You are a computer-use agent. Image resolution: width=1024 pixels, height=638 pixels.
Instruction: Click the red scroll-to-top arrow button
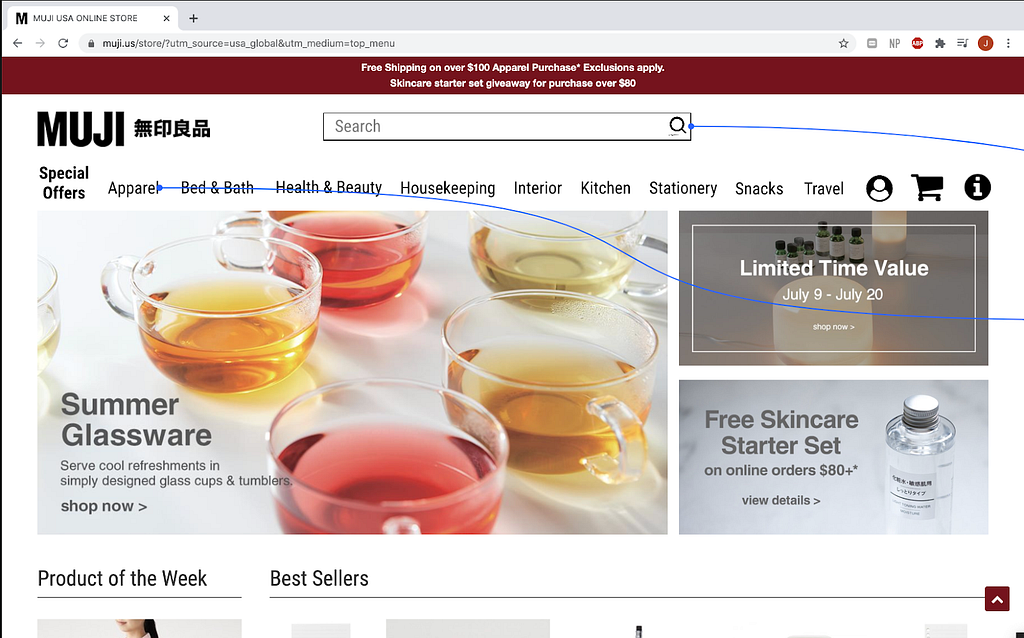click(x=997, y=599)
